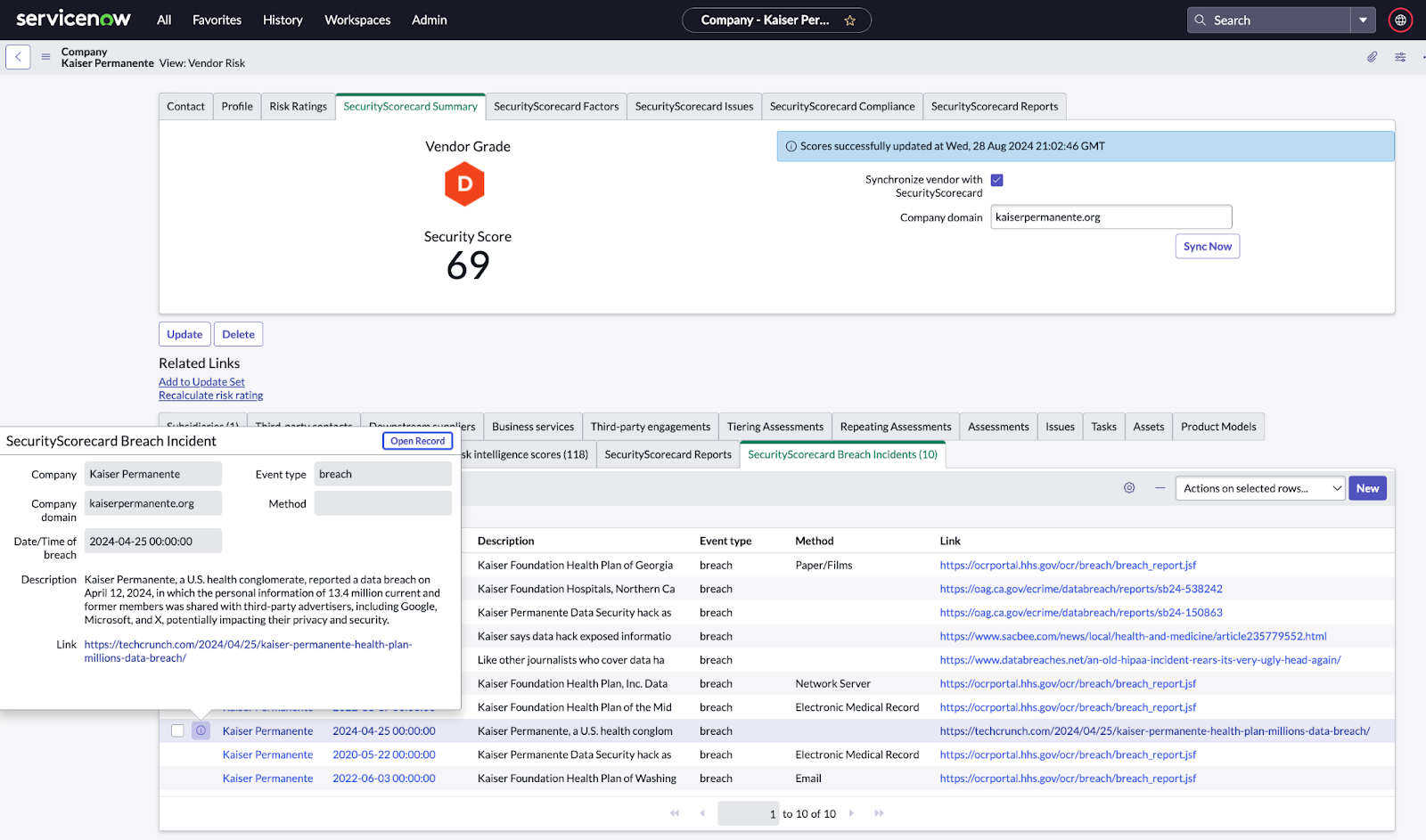Image resolution: width=1426 pixels, height=840 pixels.
Task: Open the Admin menu
Action: [x=430, y=20]
